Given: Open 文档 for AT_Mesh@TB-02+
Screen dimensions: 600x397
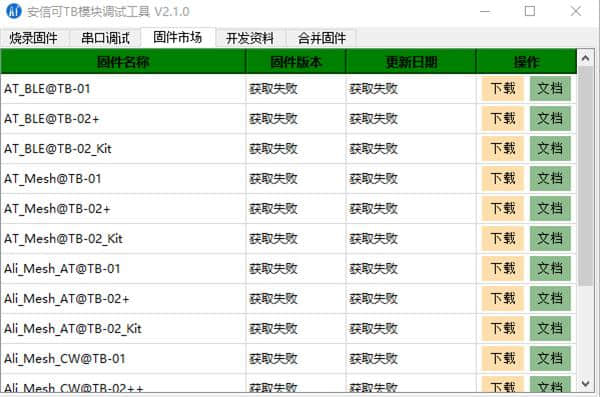Looking at the screenshot, I should tap(550, 209).
